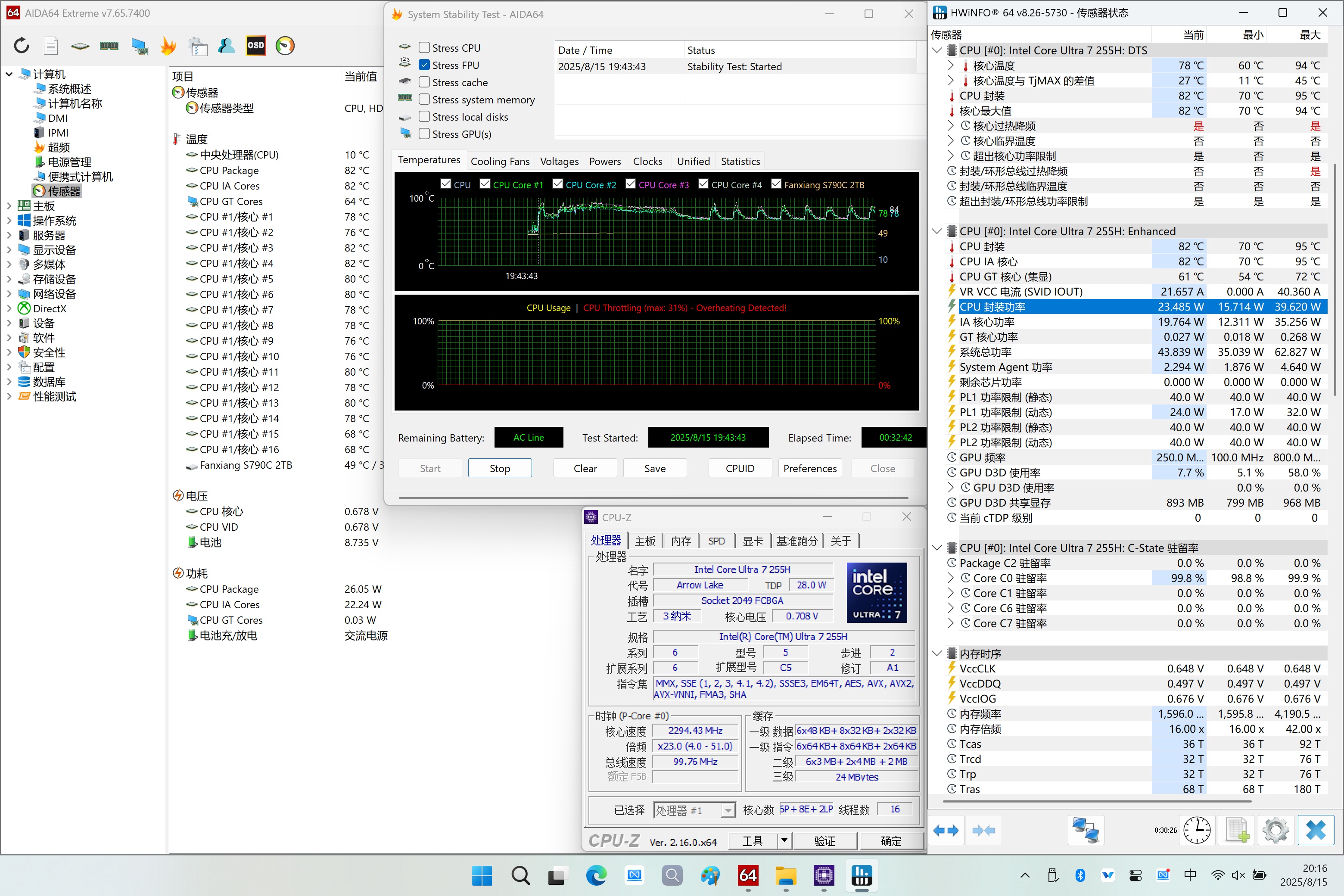Image resolution: width=1344 pixels, height=896 pixels.
Task: Open the AIDA64 user account toolbar icon
Action: pos(226,45)
